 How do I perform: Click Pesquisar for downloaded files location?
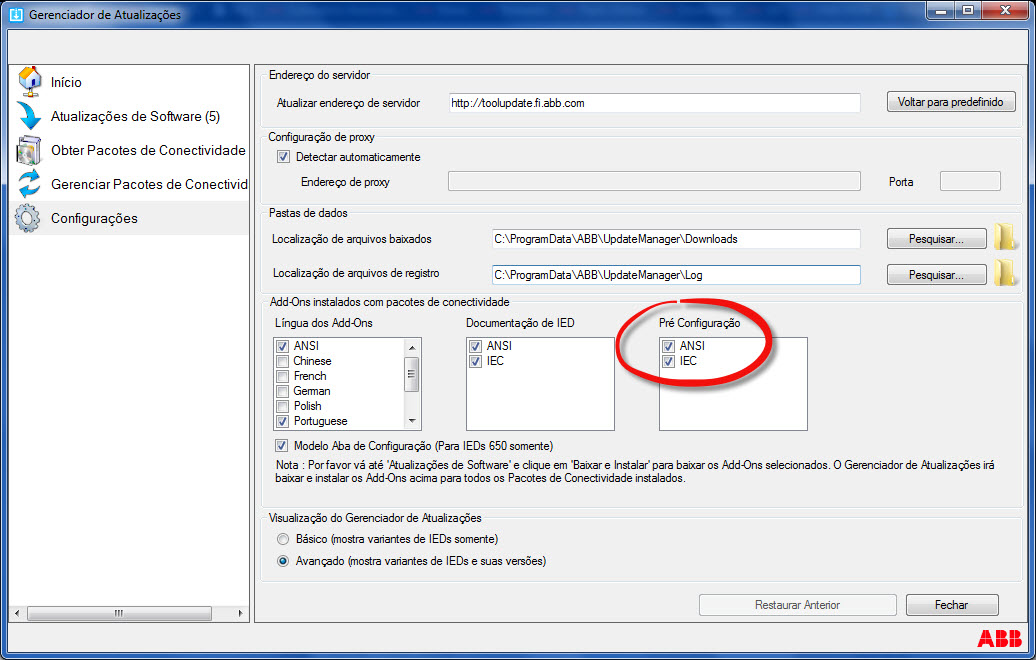point(936,238)
